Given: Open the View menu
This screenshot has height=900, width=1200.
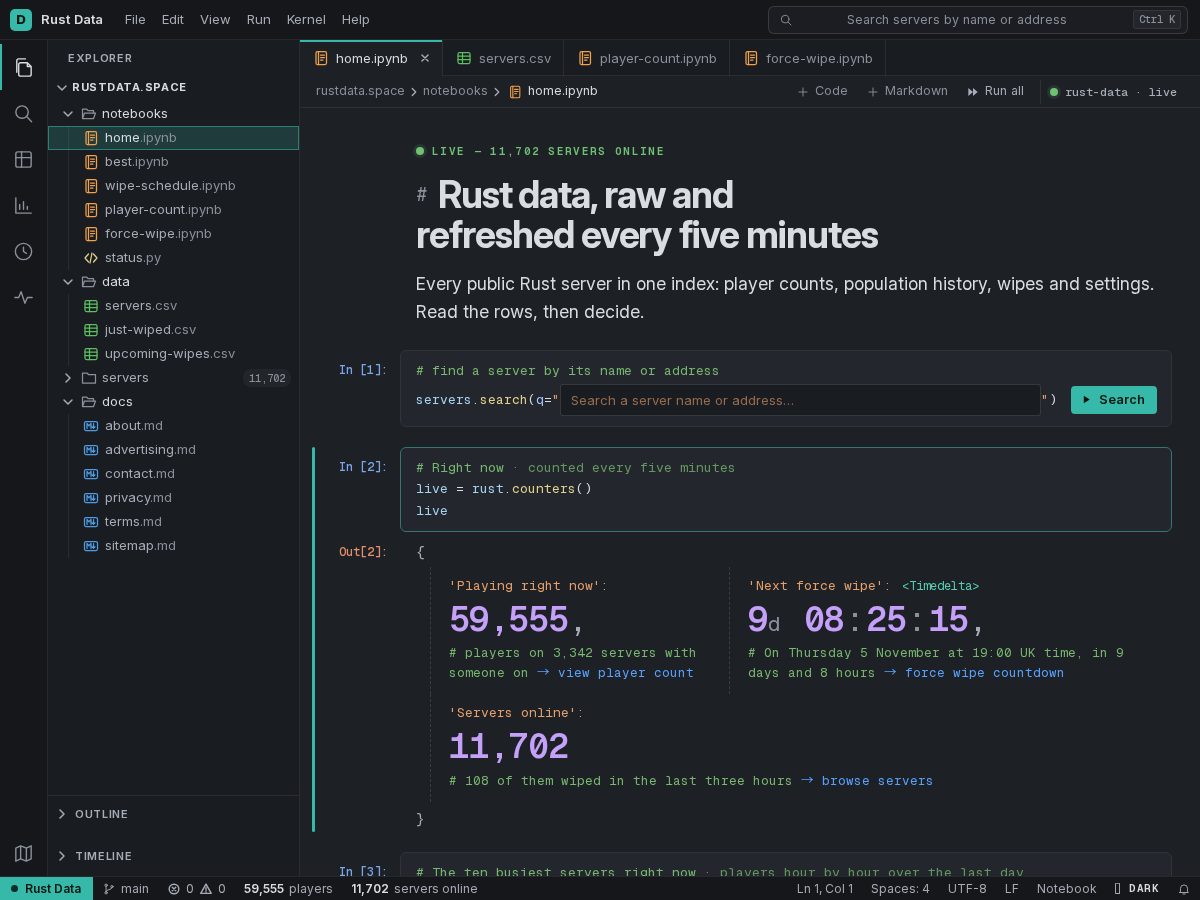Looking at the screenshot, I should coord(215,19).
